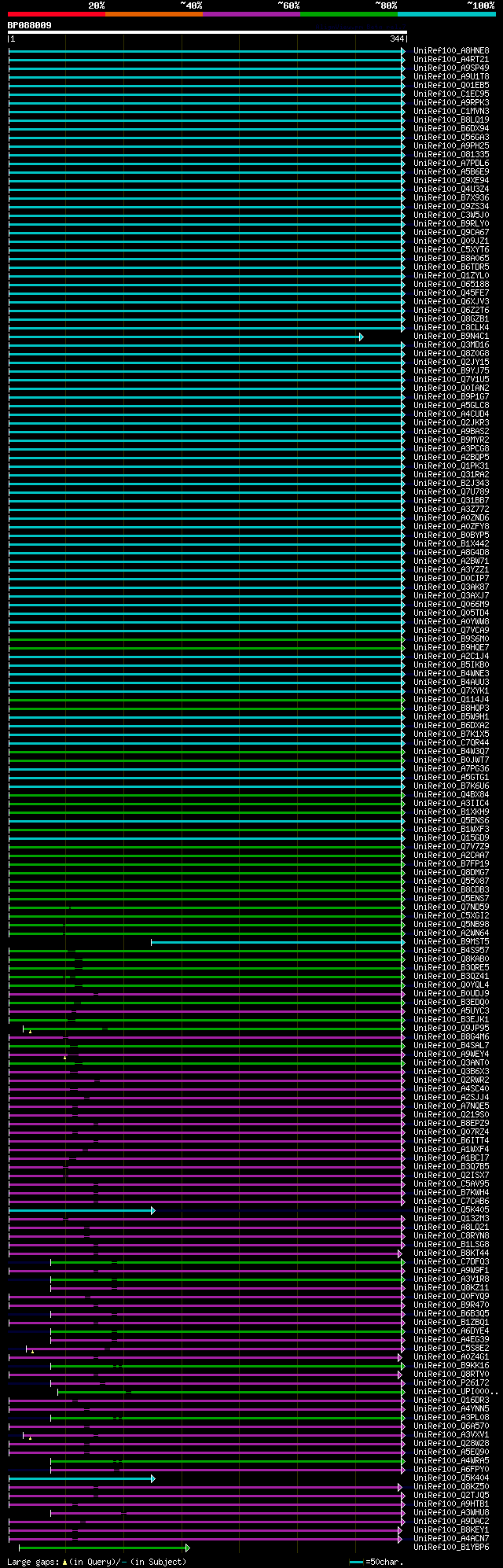This screenshot has height=1568, width=503.
Task: Select the purple ~60% legend segment
Action: coord(251,14)
